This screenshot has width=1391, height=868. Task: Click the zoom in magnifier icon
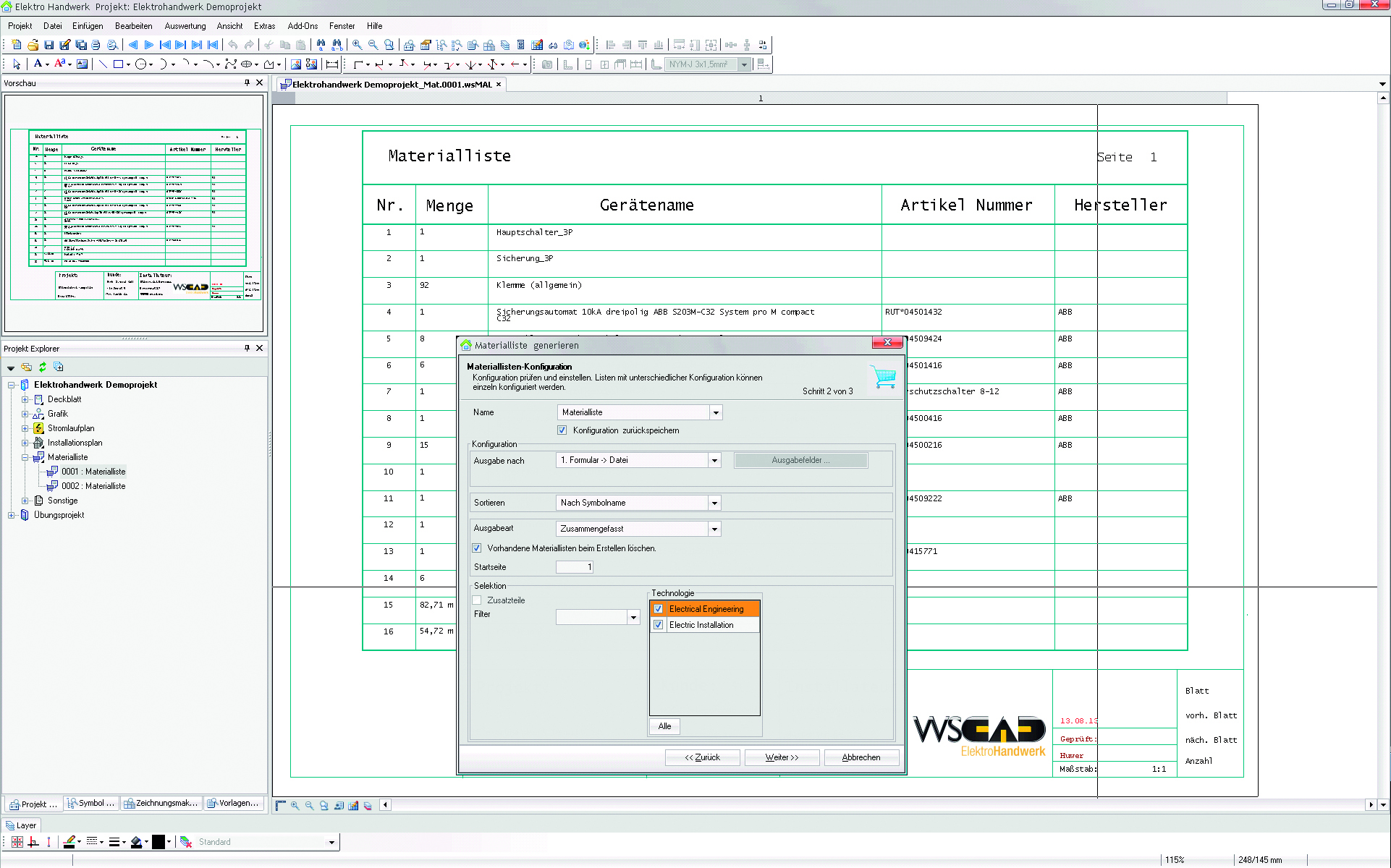pyautogui.click(x=357, y=45)
